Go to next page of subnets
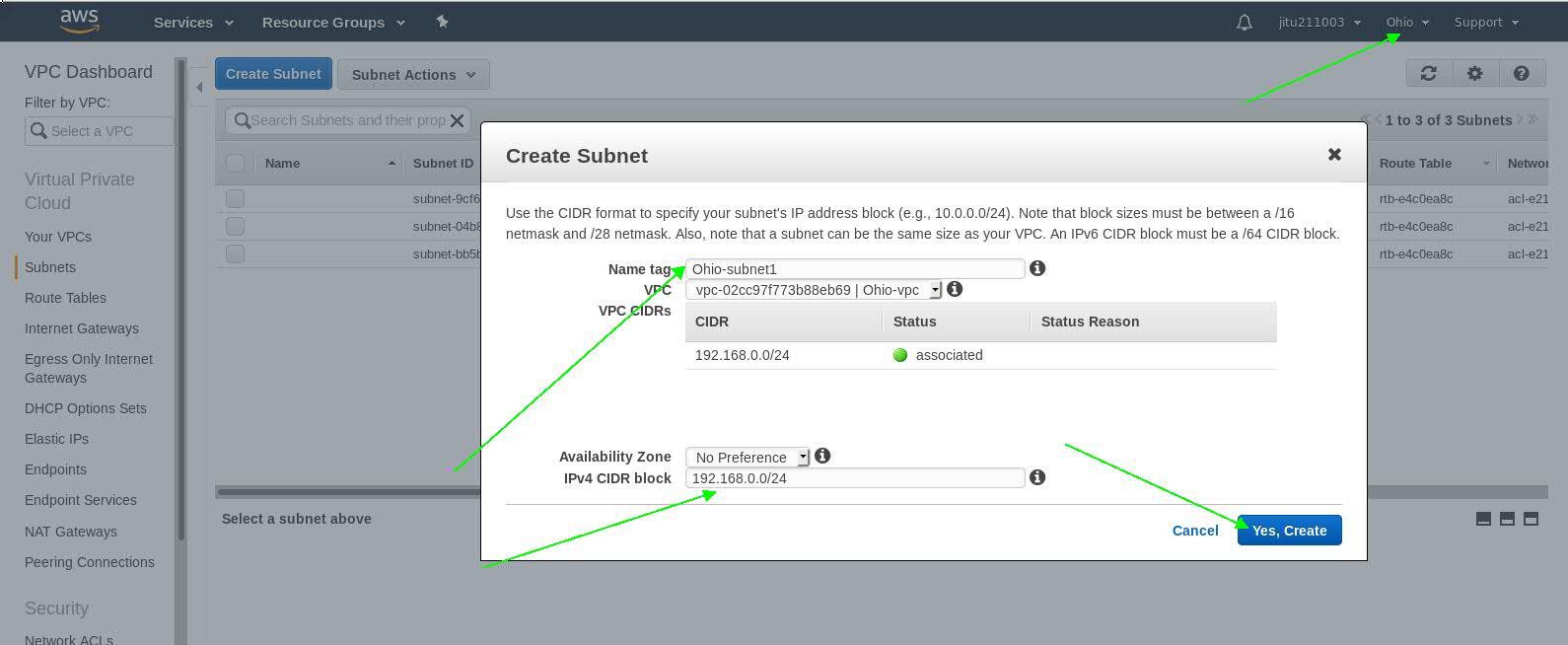 [x=1520, y=119]
